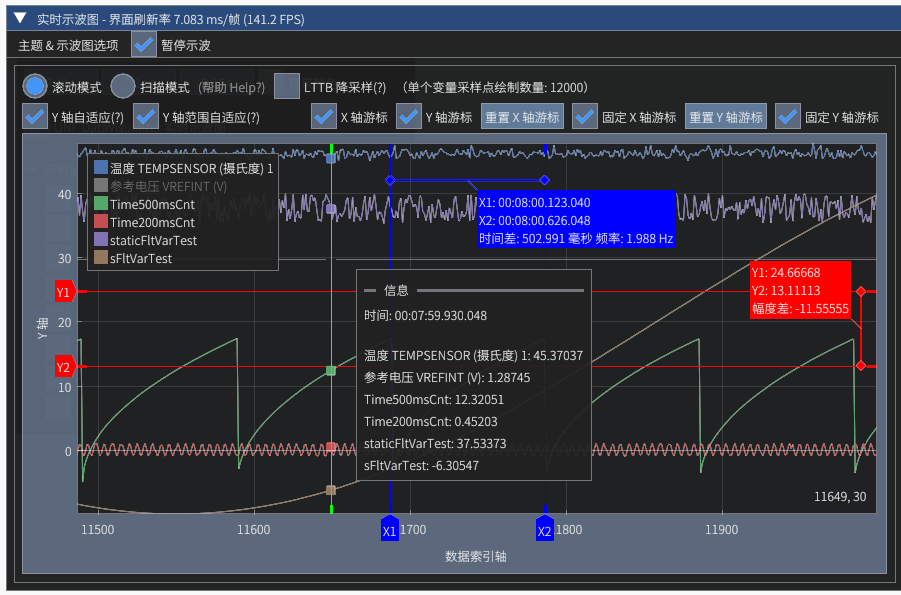Click the red Y1 cursor tag
Screen dimensions: 901x595
coord(65,292)
